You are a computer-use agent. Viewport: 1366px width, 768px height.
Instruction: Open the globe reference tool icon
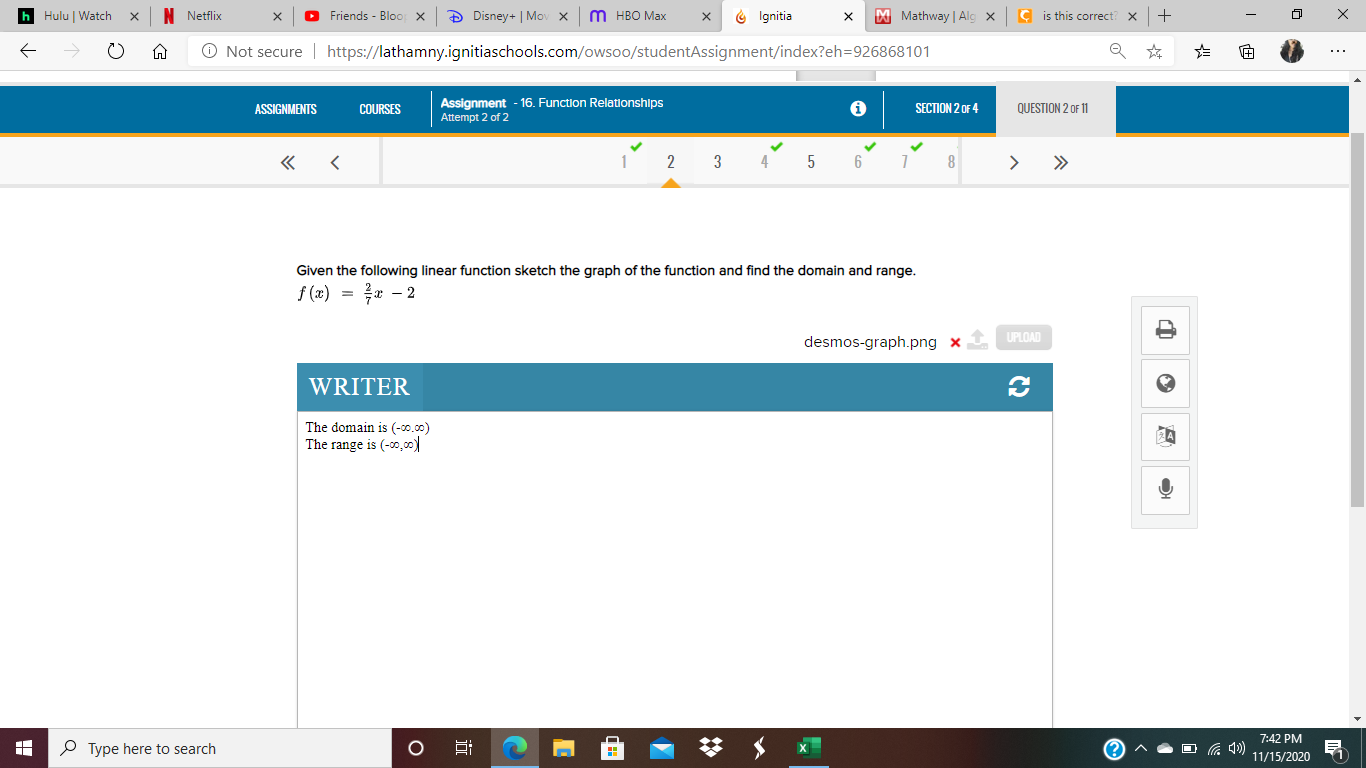tap(1165, 384)
